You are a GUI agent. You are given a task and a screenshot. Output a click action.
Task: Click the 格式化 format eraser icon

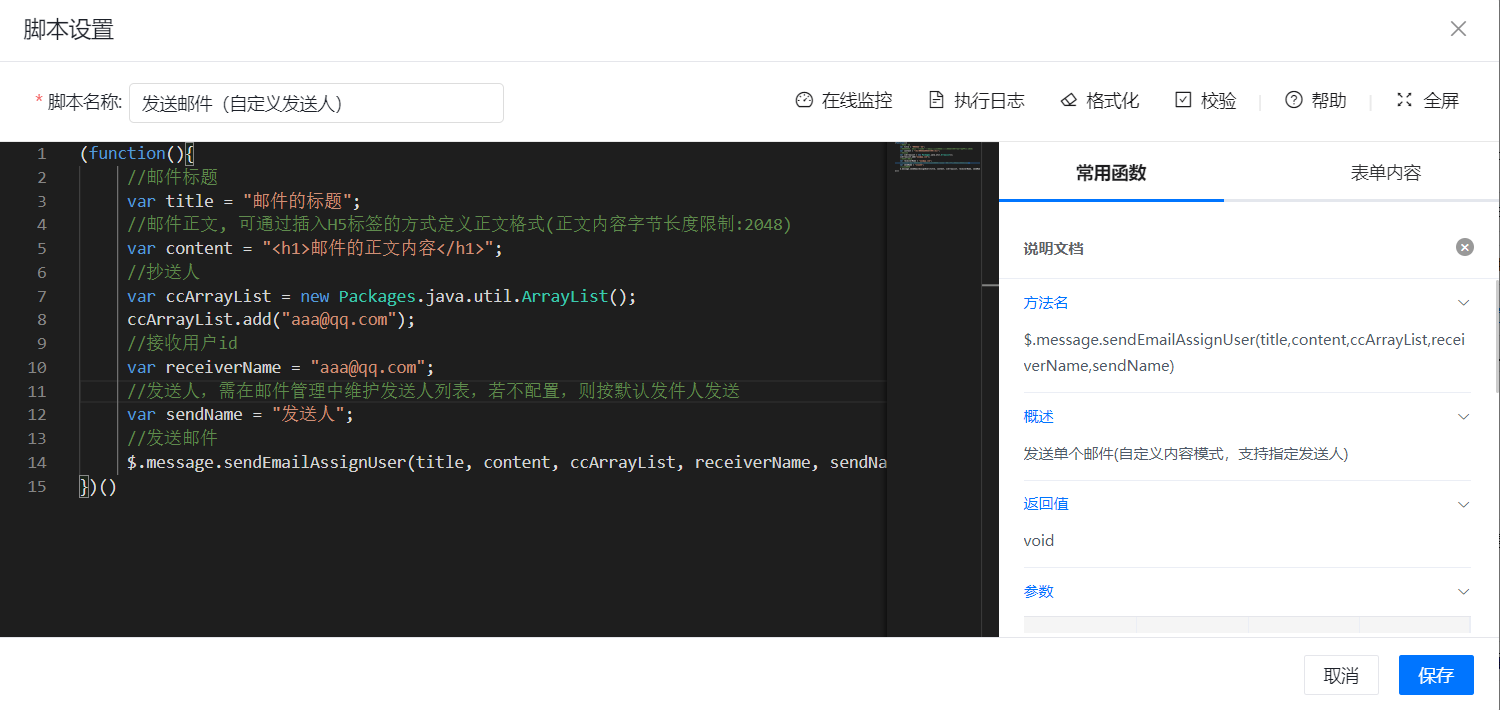tap(1069, 101)
